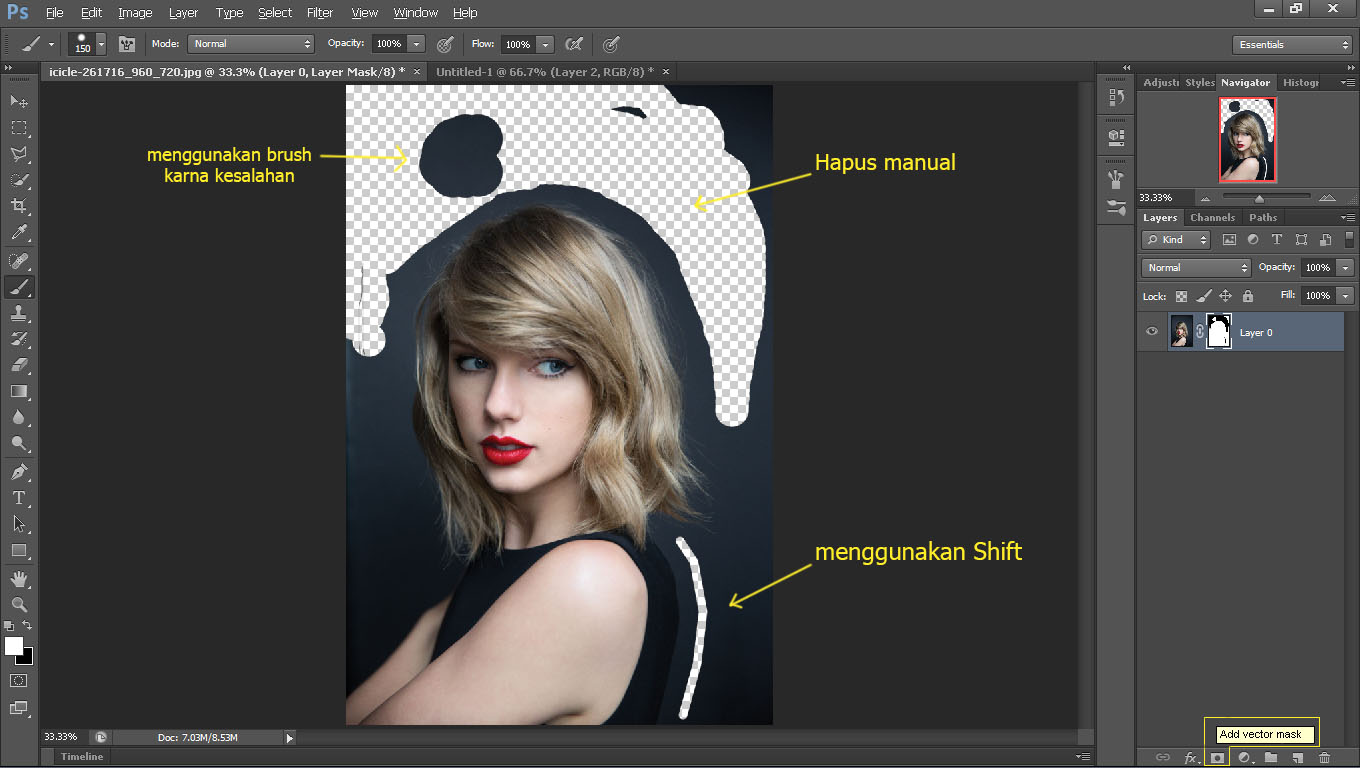This screenshot has width=1360, height=768.
Task: Select the Pen tool
Action: (19, 472)
